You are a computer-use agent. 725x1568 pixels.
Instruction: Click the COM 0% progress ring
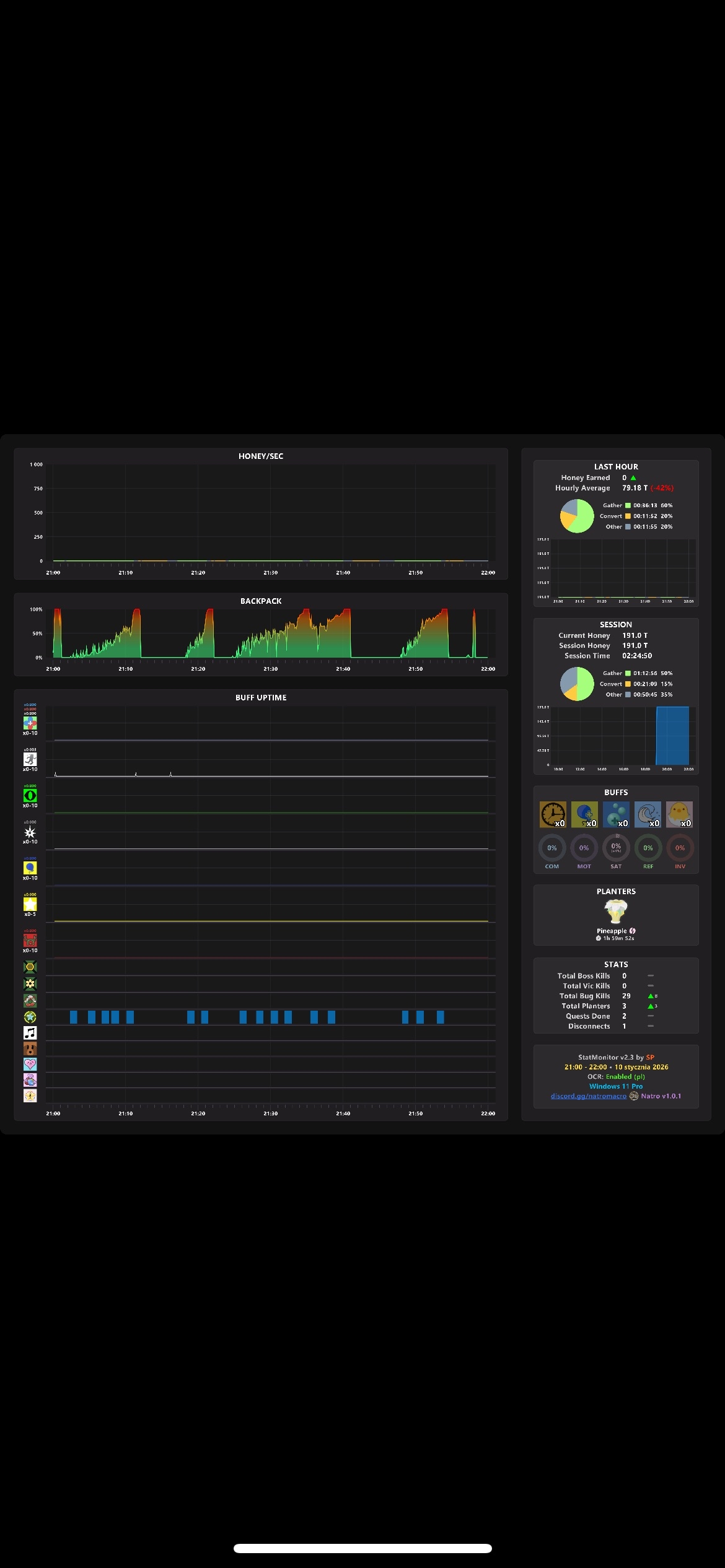click(552, 848)
